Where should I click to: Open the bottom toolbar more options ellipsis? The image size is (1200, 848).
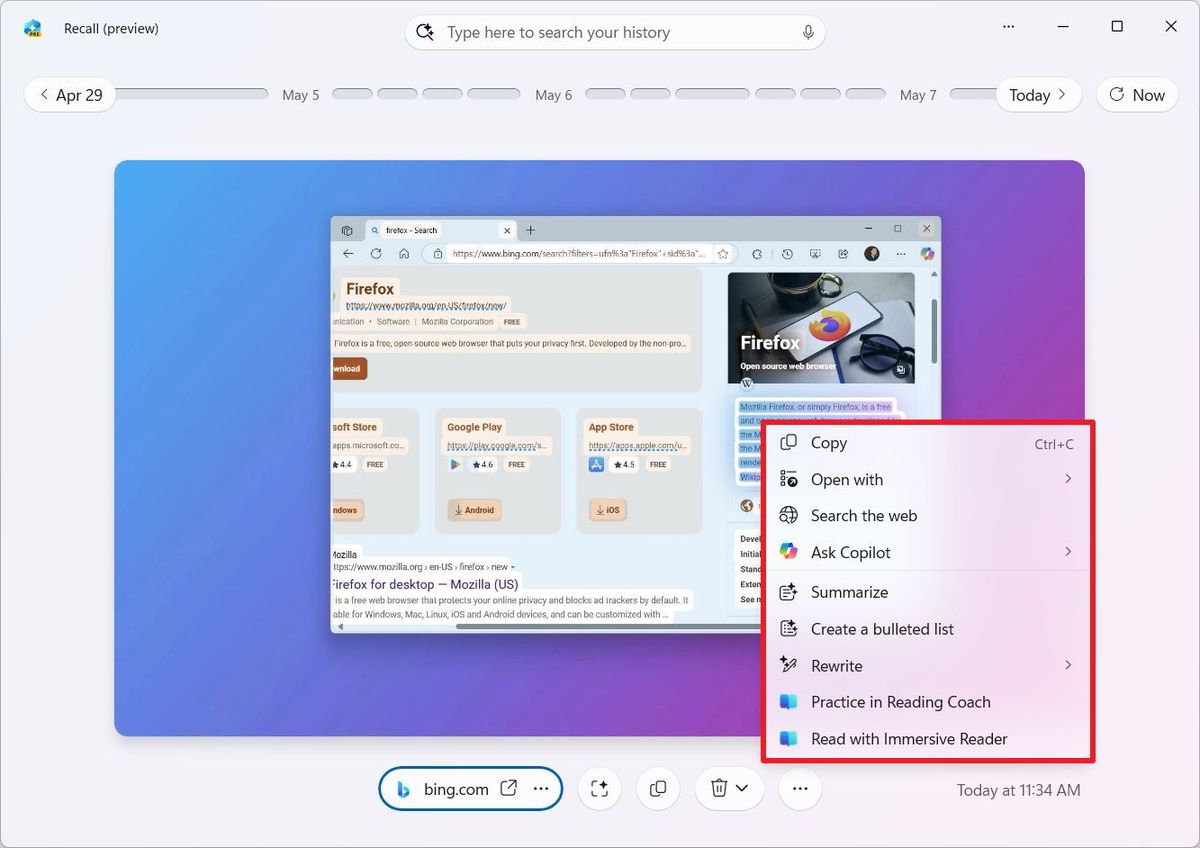pos(799,789)
